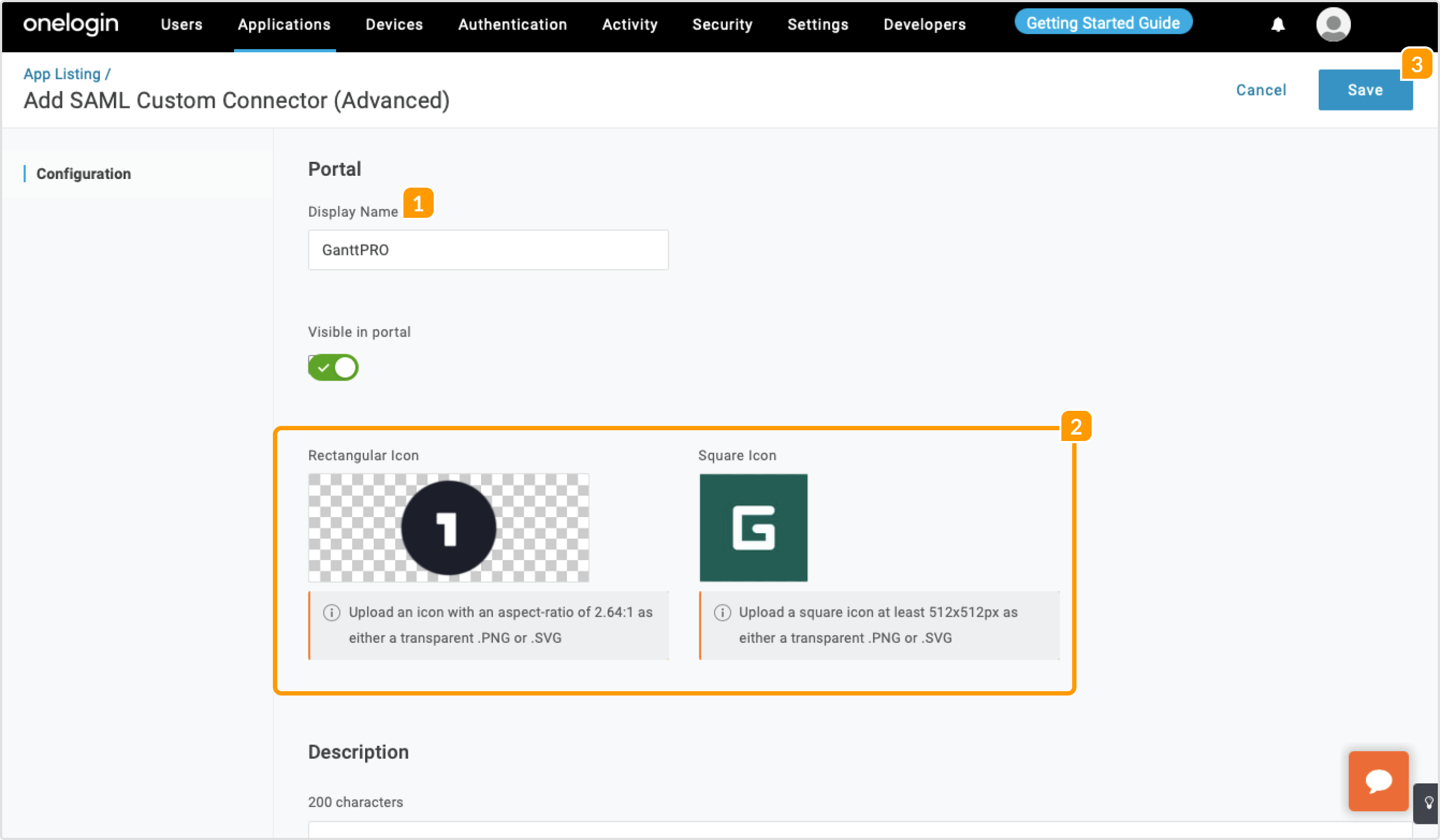Click the green G square icon

click(x=753, y=527)
